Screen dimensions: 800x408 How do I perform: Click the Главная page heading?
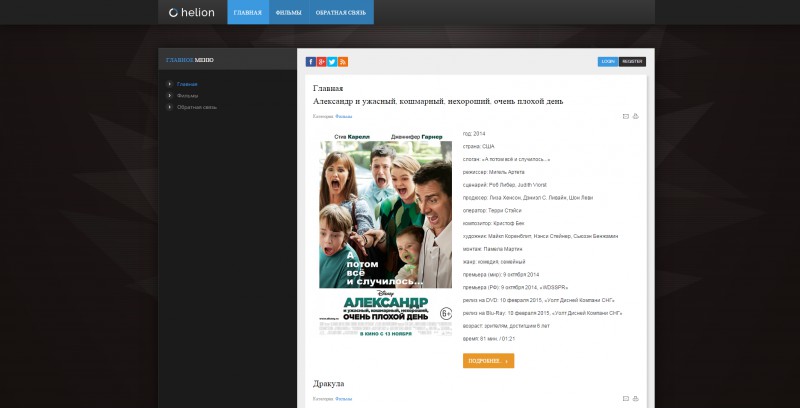pos(328,88)
